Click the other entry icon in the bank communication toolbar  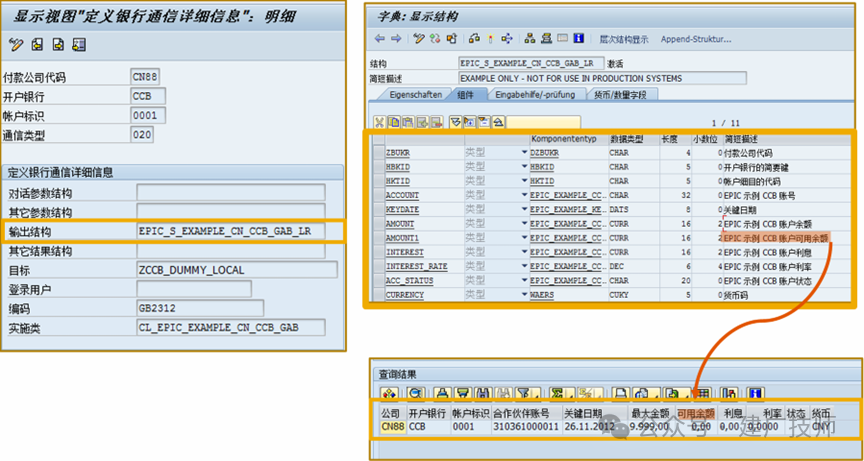click(79, 45)
